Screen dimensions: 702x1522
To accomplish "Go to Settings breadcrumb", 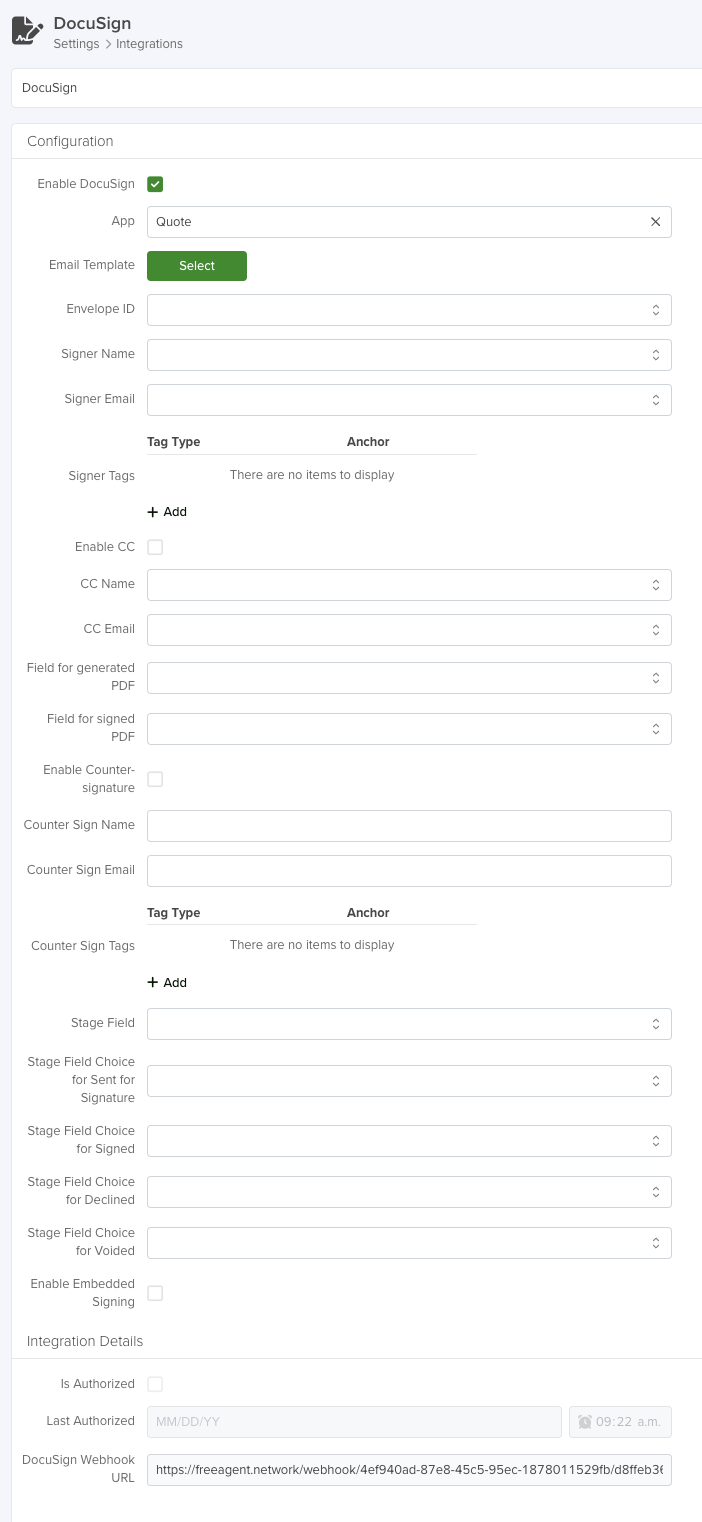I will [x=76, y=44].
